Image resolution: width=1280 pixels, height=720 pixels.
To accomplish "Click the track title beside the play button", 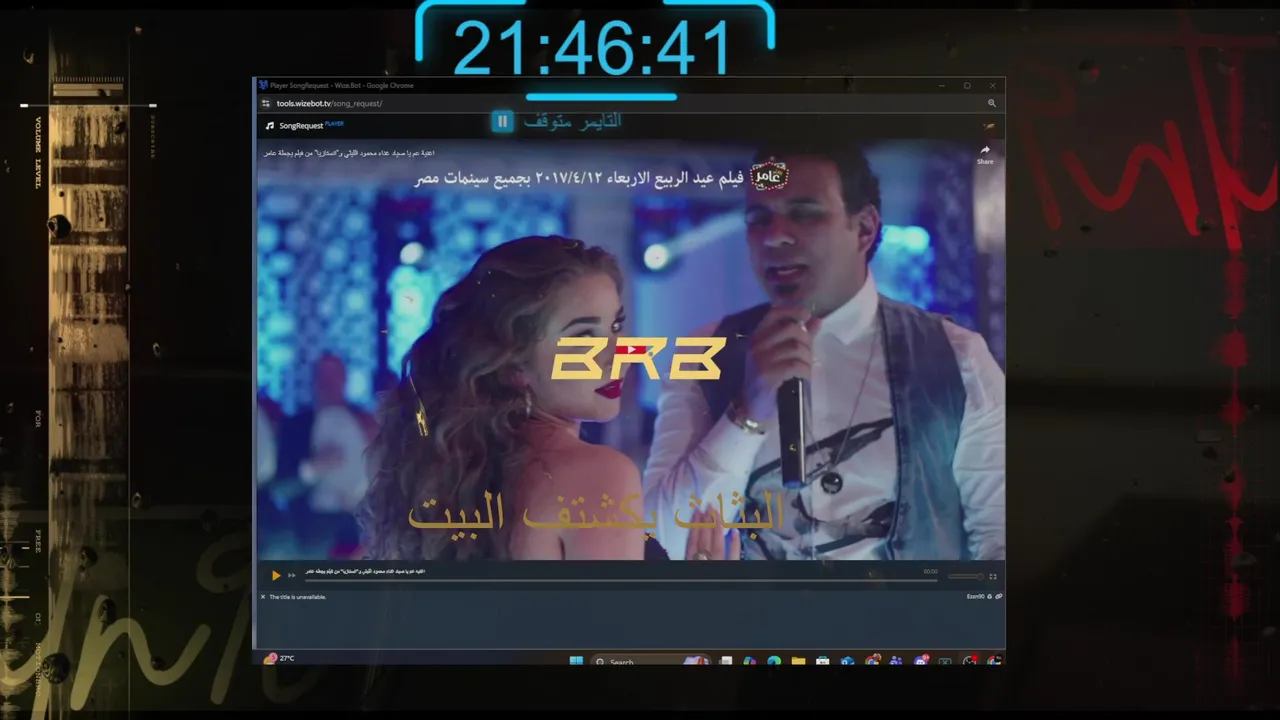I will [365, 571].
